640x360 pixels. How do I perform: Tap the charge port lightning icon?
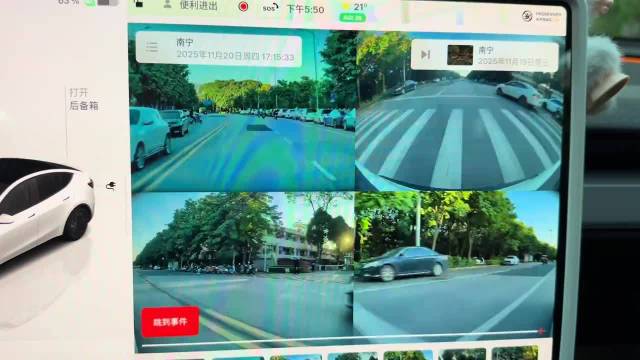[x=111, y=186]
